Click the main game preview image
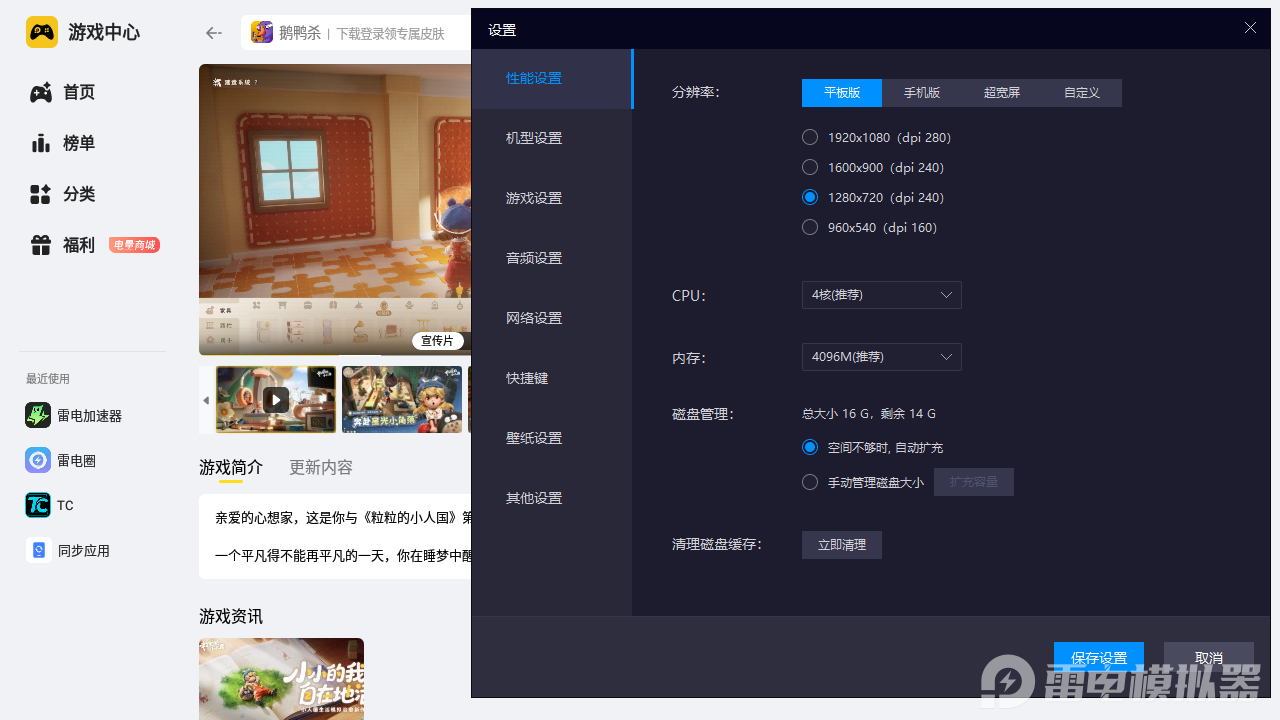This screenshot has width=1280, height=720. [335, 210]
